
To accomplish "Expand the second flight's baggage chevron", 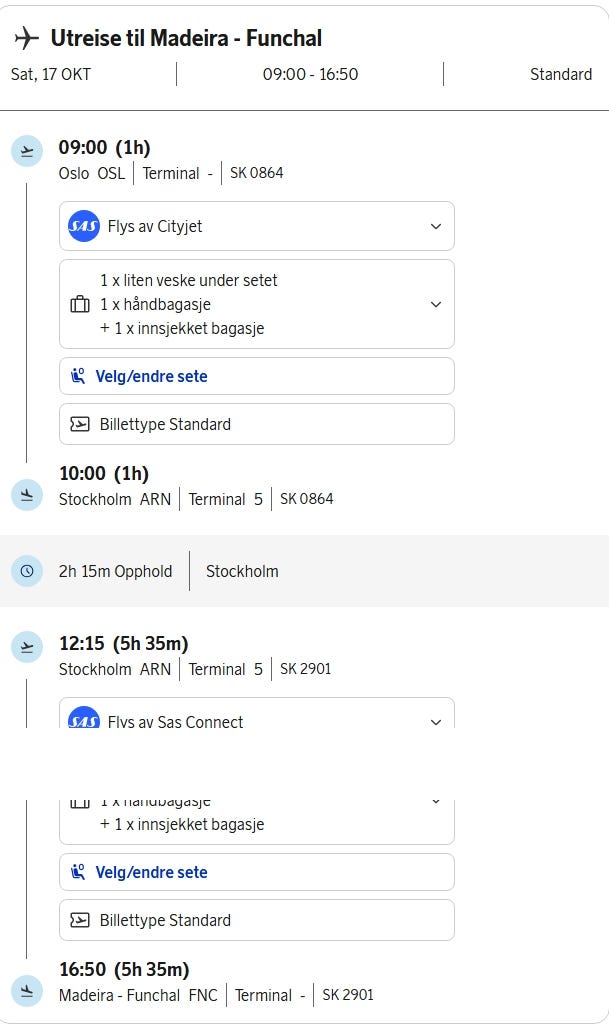I will [x=435, y=802].
